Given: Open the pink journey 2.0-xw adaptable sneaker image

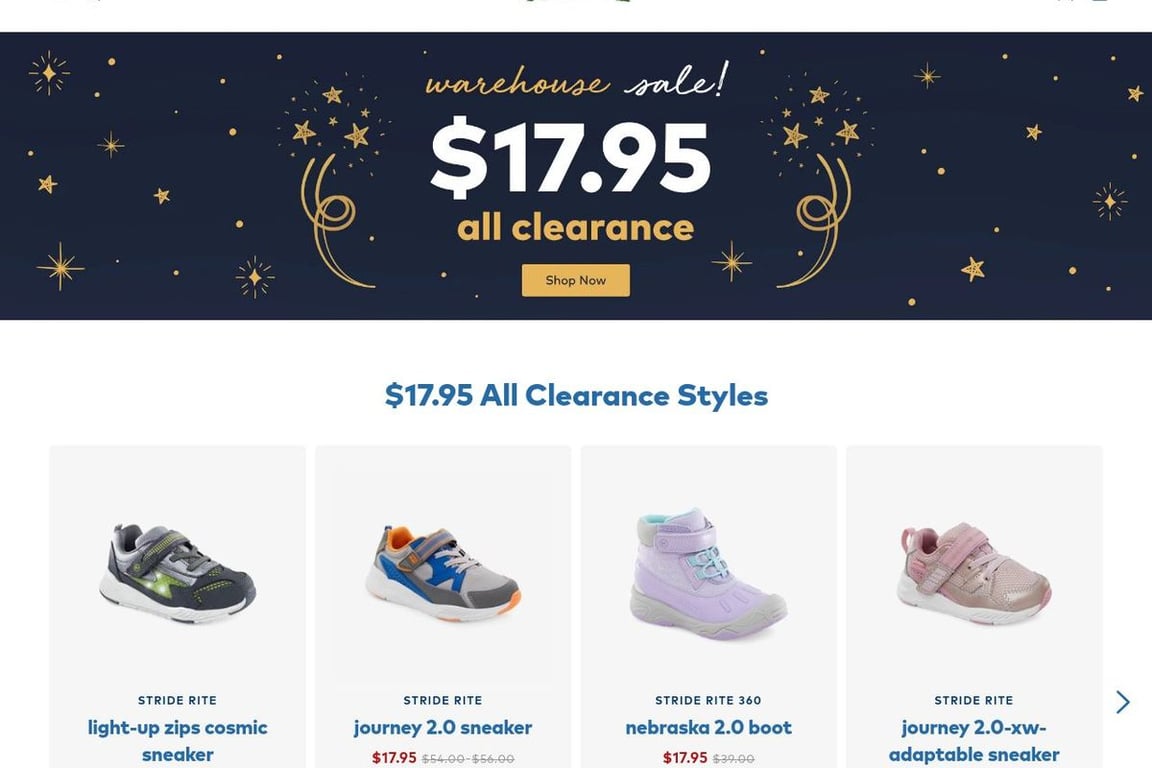Looking at the screenshot, I should [x=973, y=572].
